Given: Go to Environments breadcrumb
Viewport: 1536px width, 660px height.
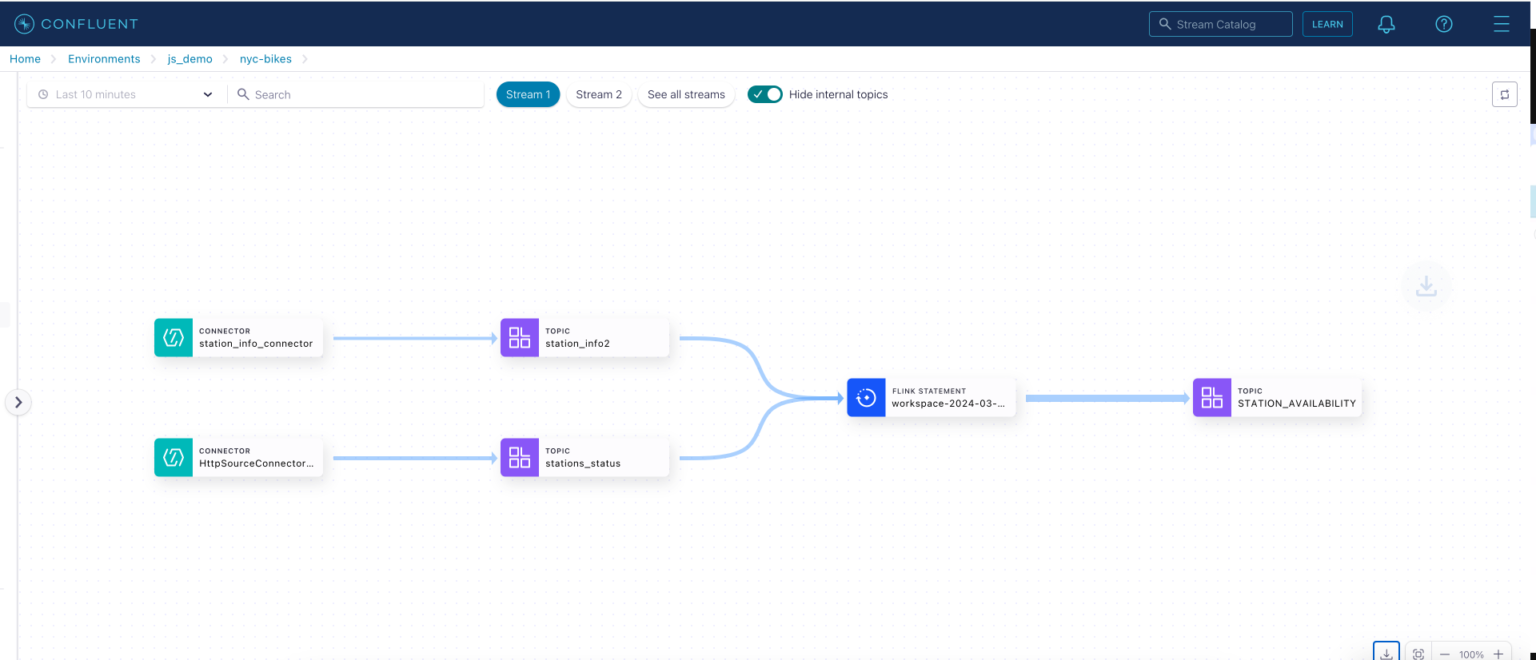Looking at the screenshot, I should tap(104, 59).
